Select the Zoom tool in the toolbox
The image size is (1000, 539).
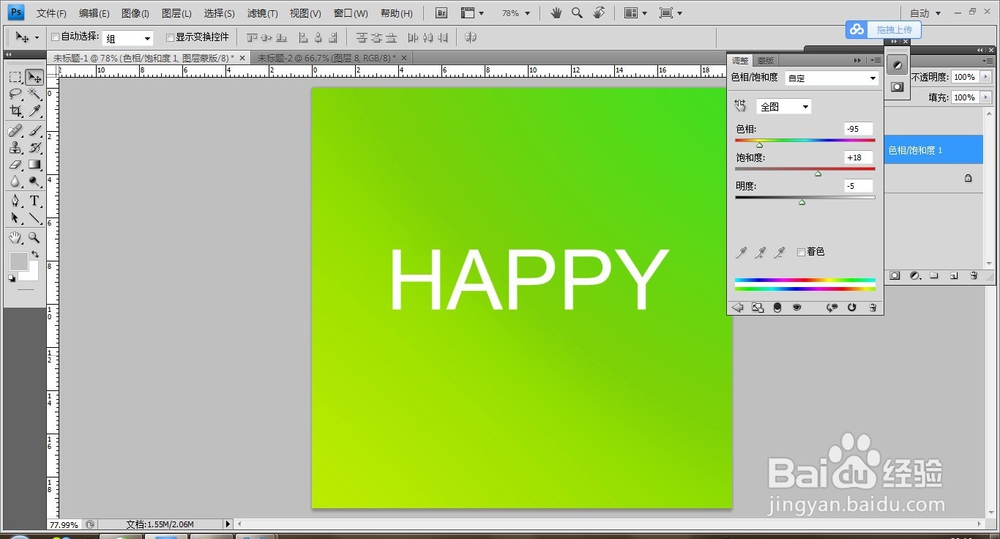34,238
